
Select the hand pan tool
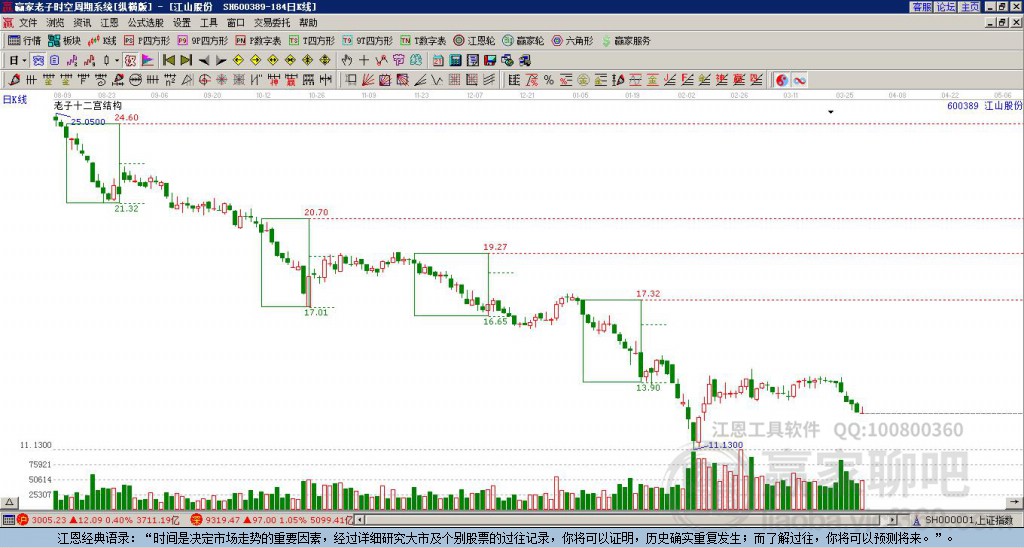(x=347, y=61)
